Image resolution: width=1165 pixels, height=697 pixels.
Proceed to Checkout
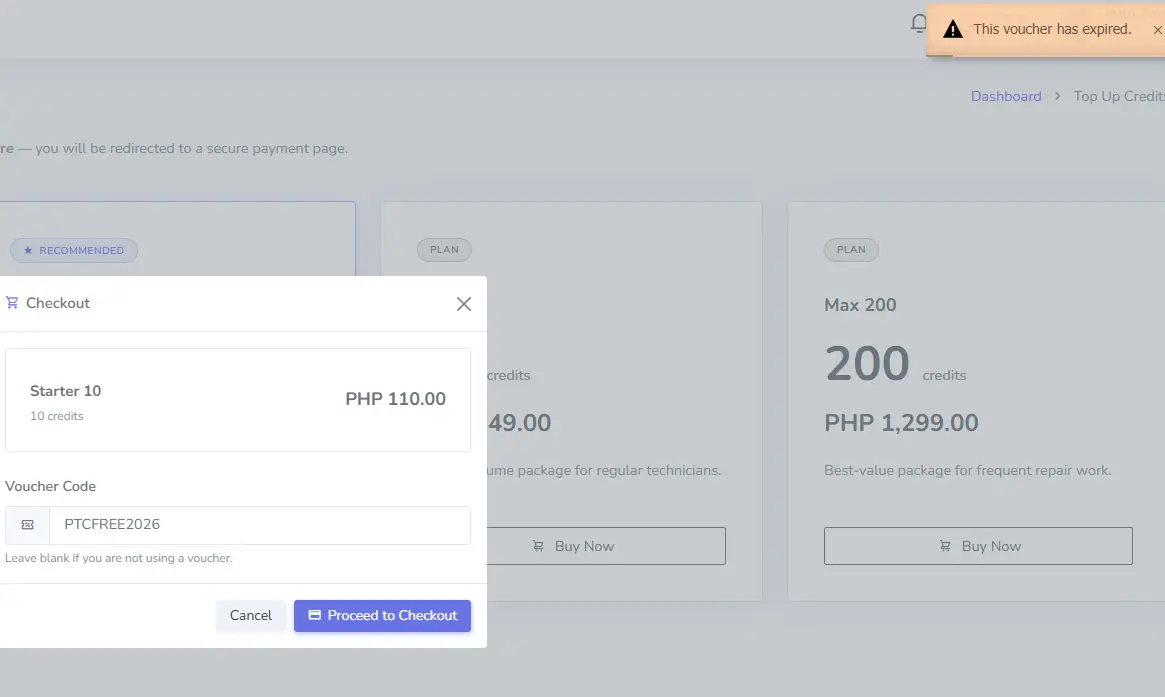[x=382, y=615]
